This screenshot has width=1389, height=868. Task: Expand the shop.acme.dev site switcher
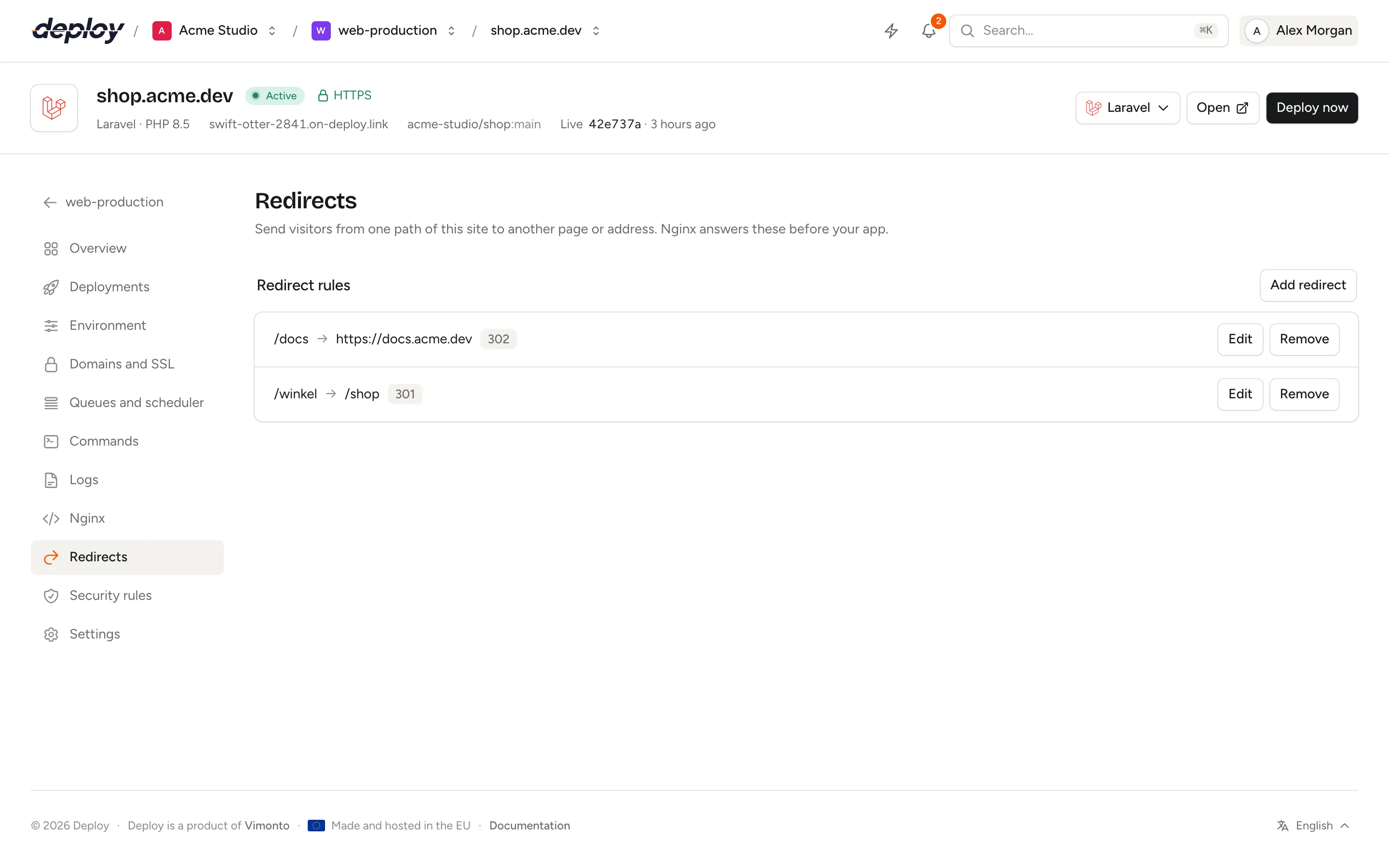596,30
